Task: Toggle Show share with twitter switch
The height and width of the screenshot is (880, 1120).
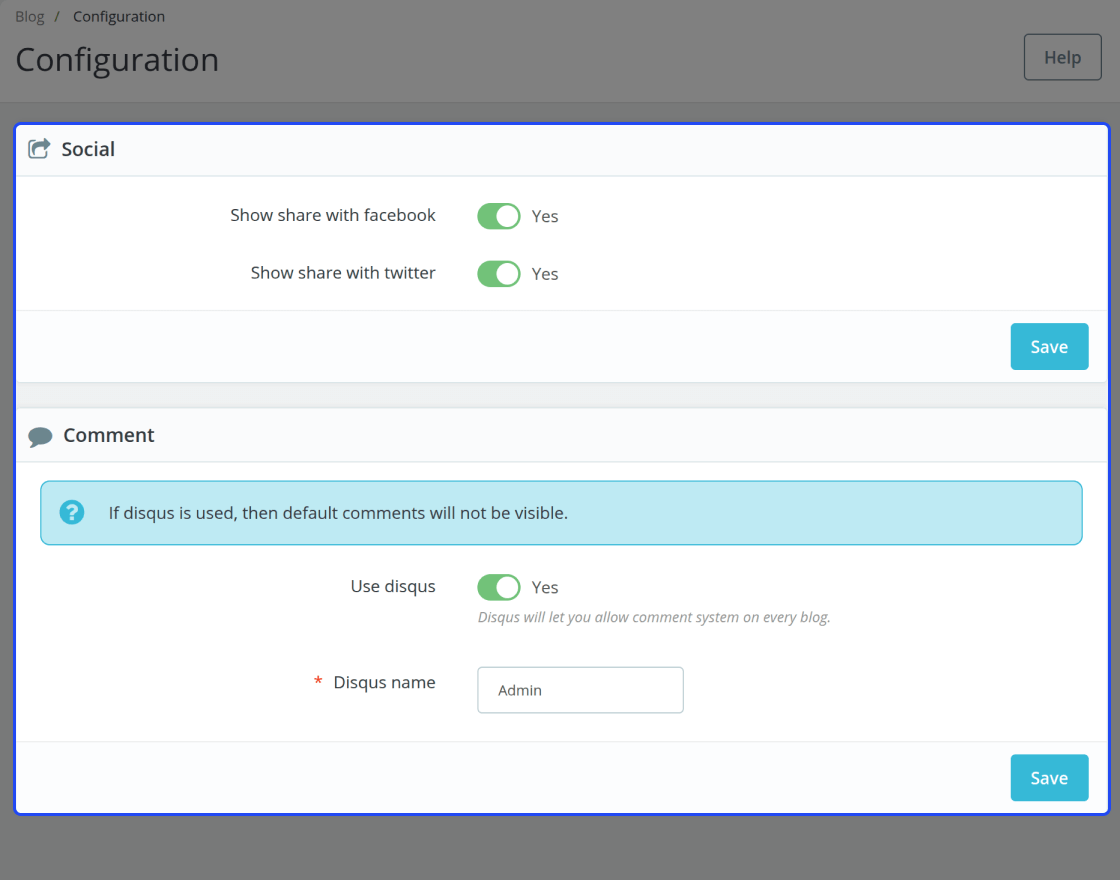Action: tap(499, 274)
